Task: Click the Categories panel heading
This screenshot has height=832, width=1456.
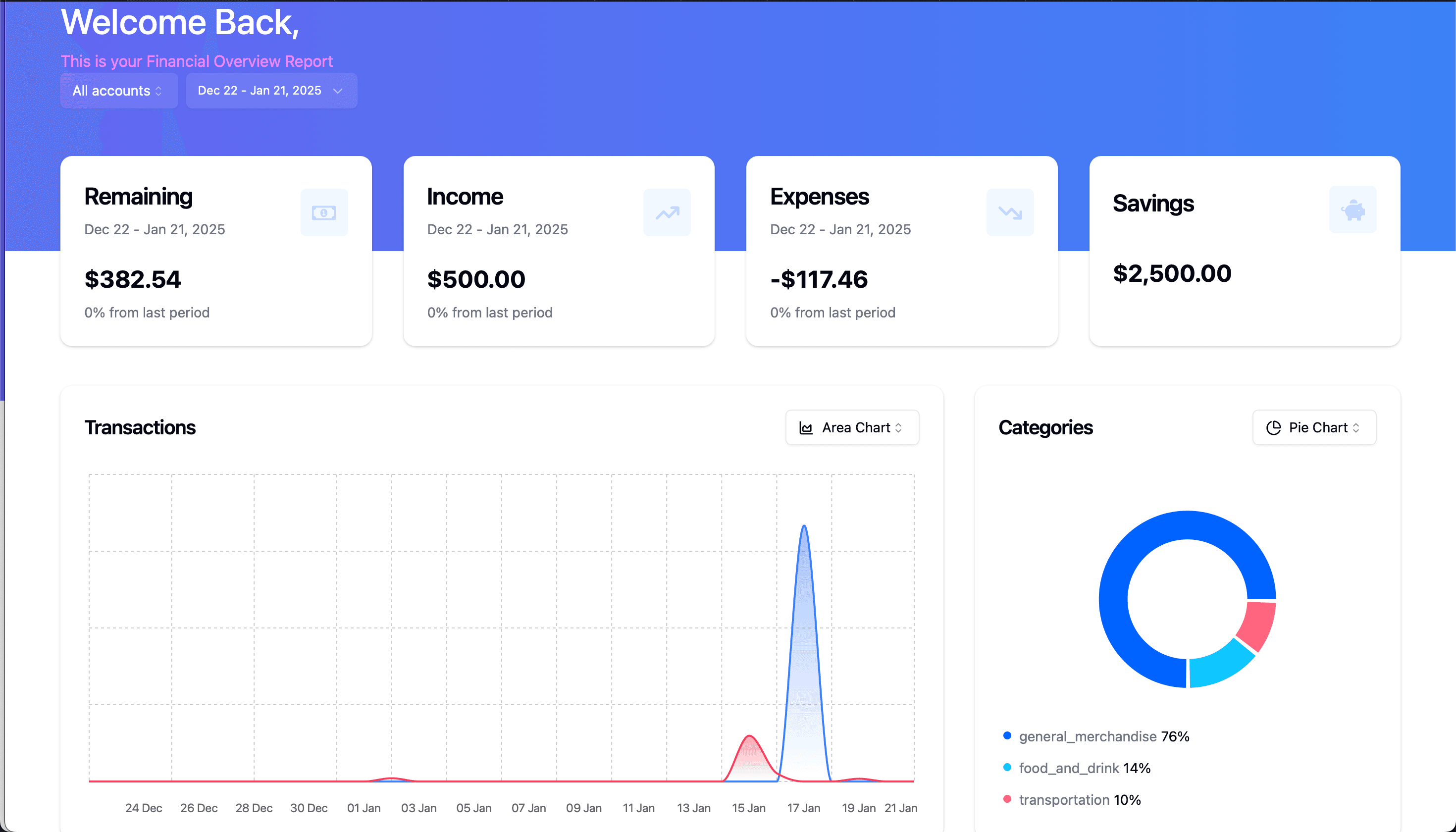Action: pos(1046,427)
